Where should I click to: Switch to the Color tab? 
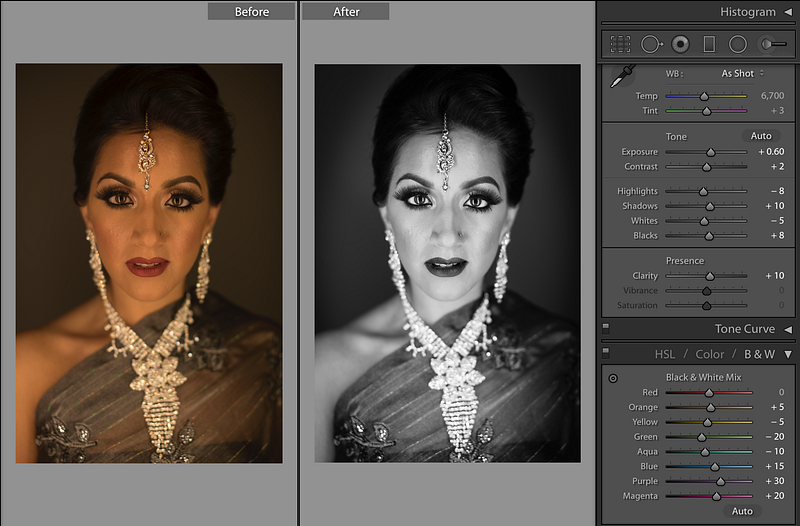(x=710, y=354)
